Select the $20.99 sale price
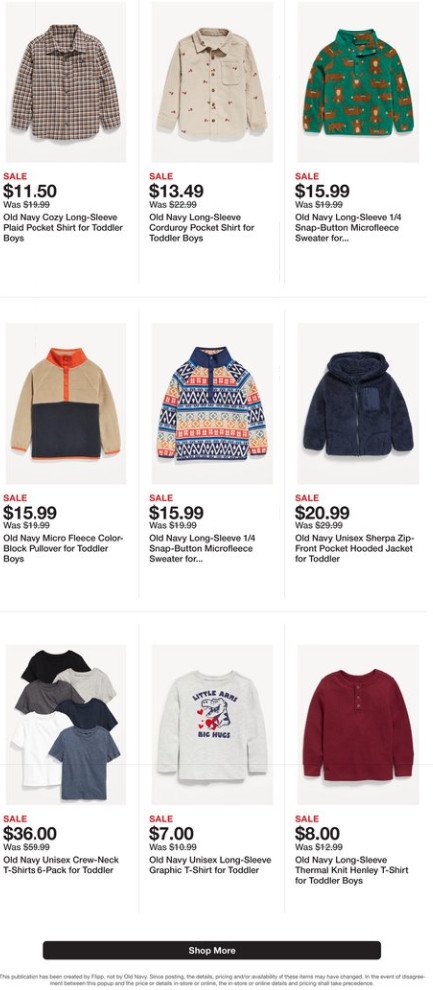433x990 pixels. [x=322, y=513]
